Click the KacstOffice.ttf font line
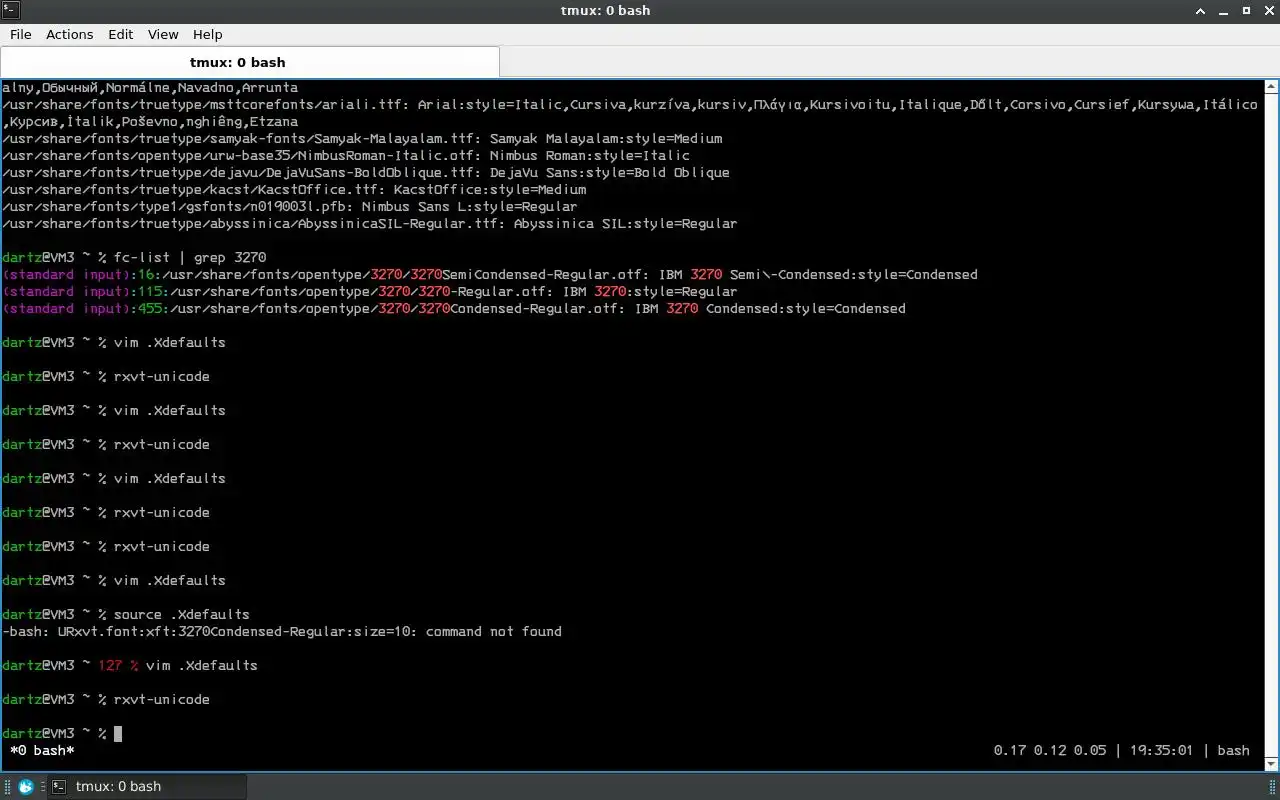The width and height of the screenshot is (1280, 800). click(294, 189)
